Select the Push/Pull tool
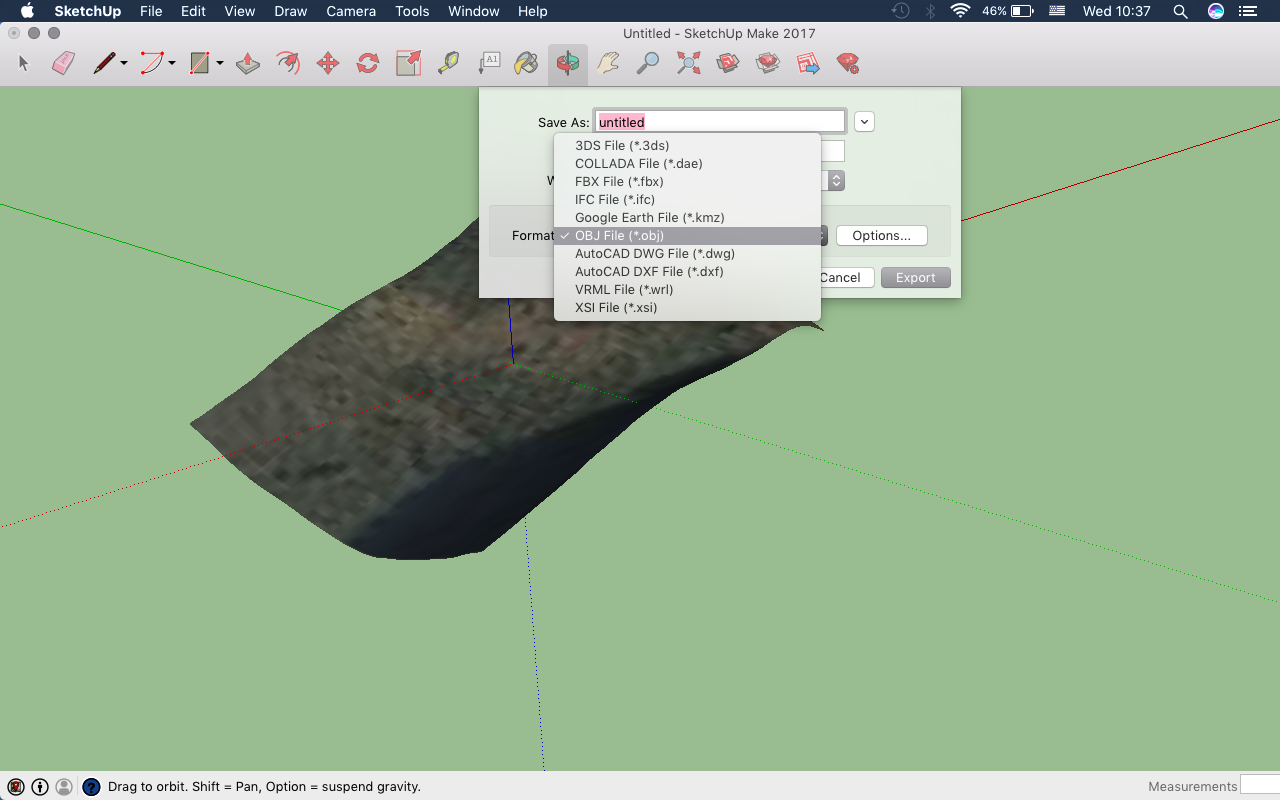The image size is (1280, 800). [248, 64]
